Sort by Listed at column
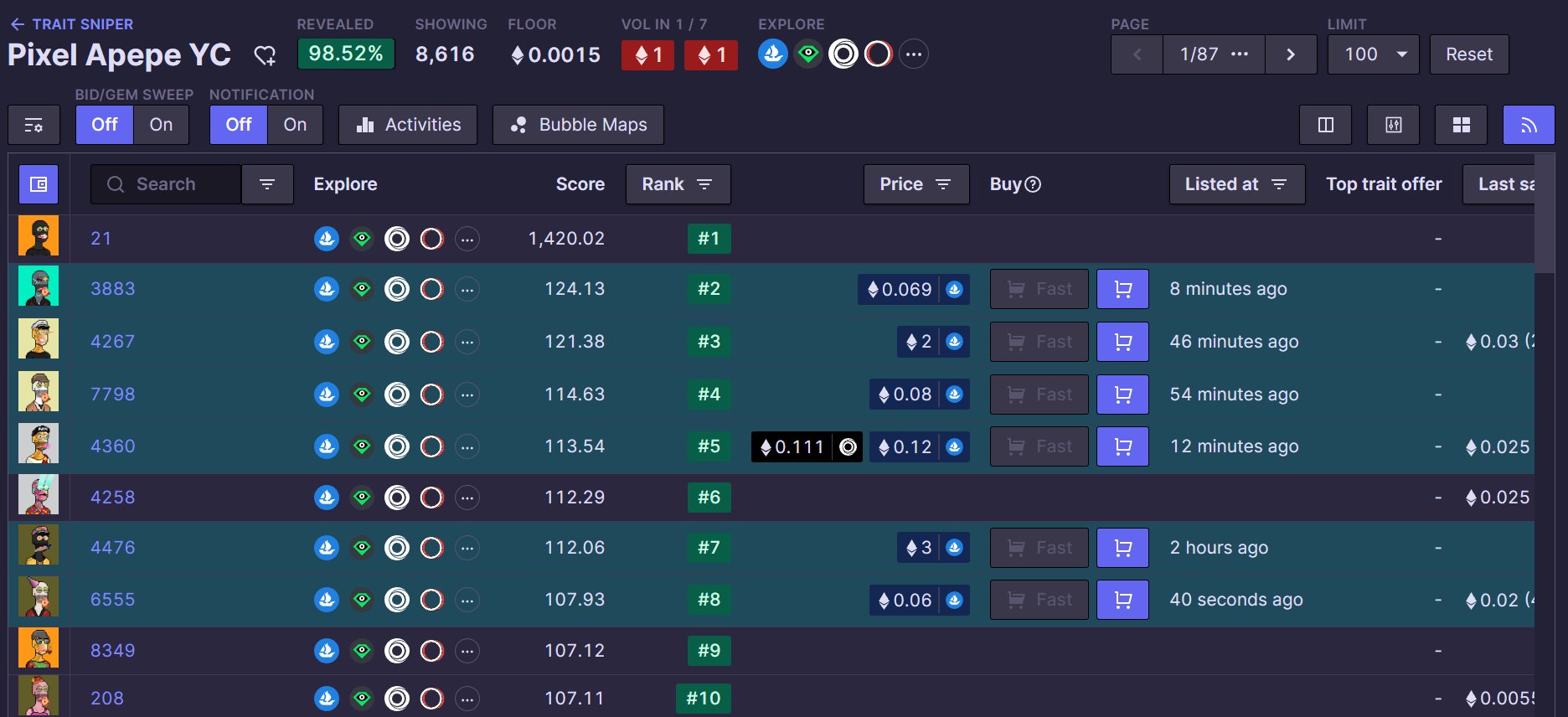This screenshot has width=1568, height=717. [1237, 184]
